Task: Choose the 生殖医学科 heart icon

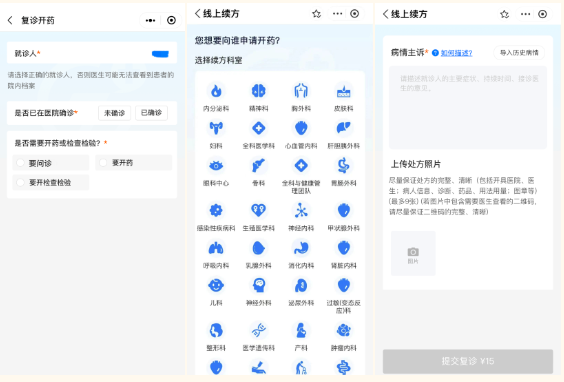Action: [258, 211]
